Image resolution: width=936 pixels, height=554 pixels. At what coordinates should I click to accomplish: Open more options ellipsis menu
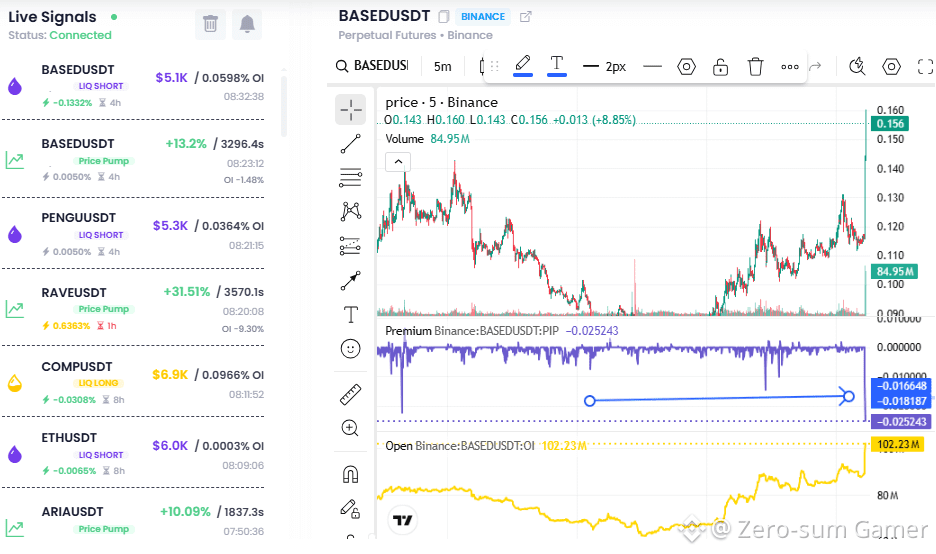click(x=790, y=67)
